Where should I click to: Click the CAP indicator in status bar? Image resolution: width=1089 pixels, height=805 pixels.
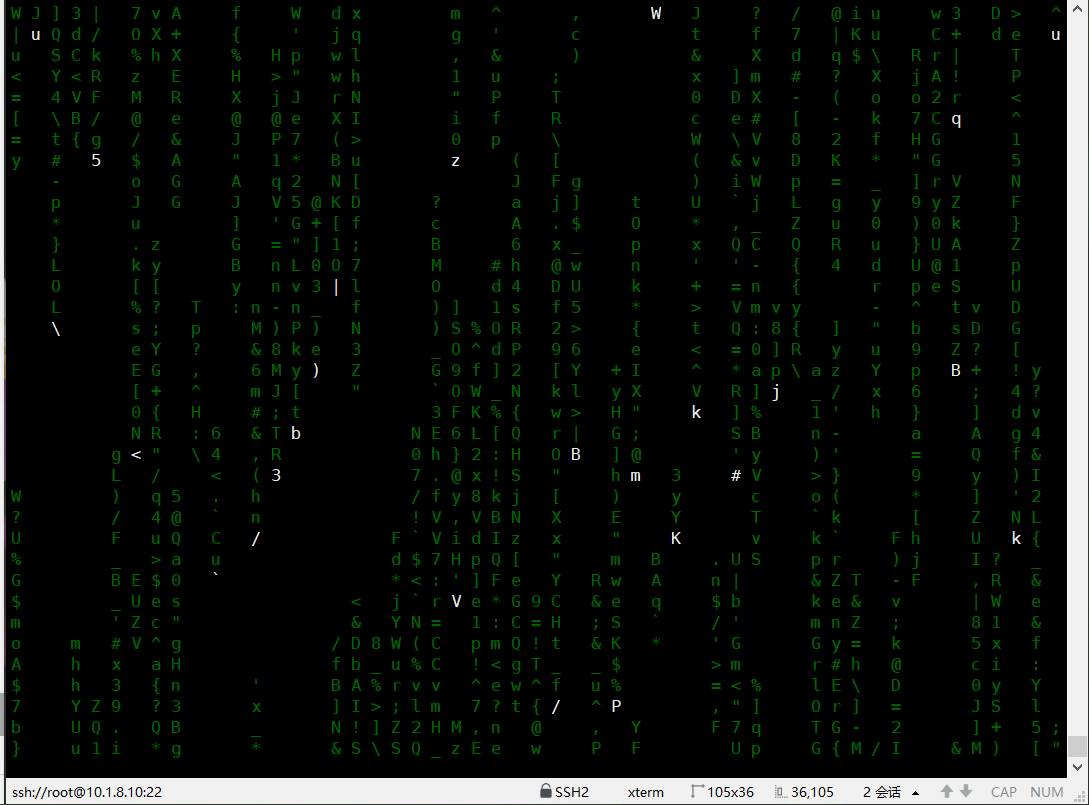point(1004,792)
